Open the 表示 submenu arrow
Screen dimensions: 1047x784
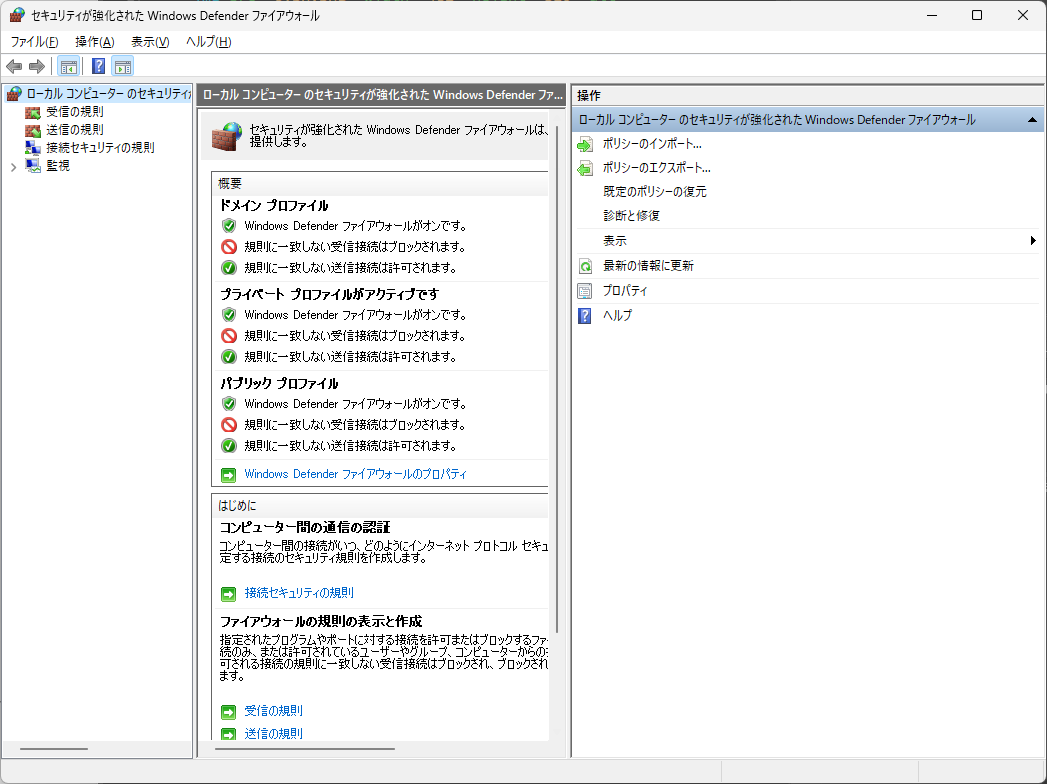click(1033, 241)
